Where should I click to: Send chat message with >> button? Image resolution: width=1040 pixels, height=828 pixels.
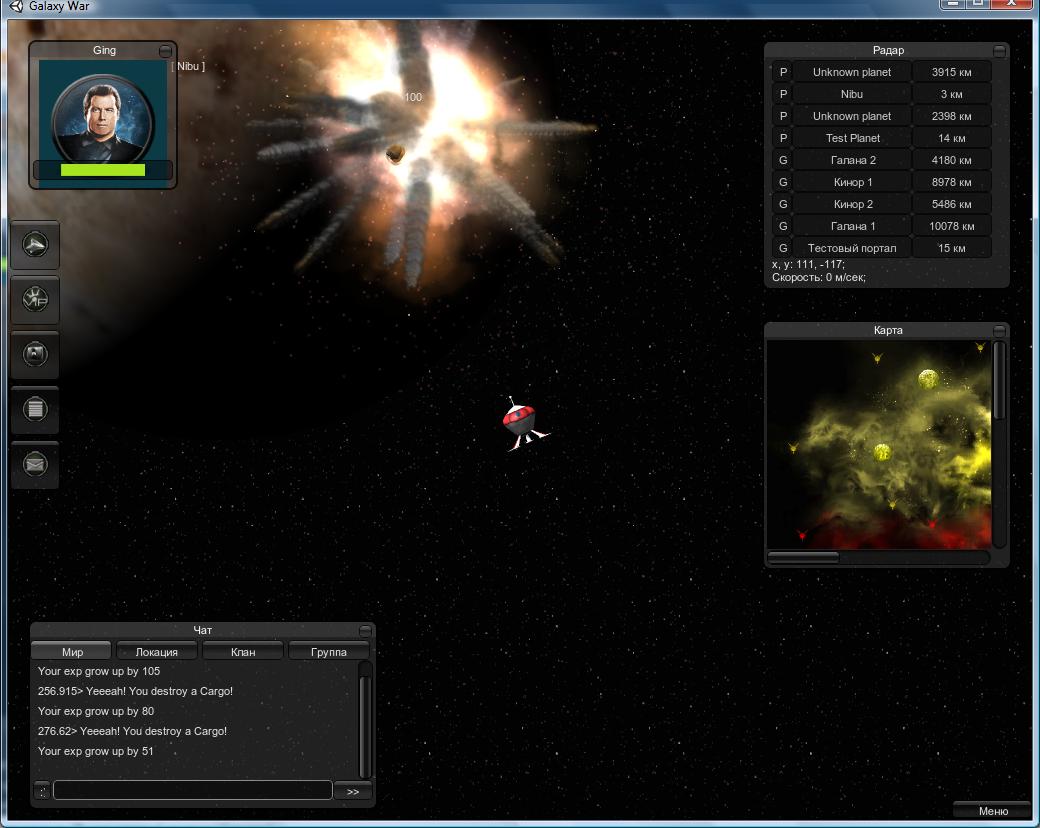point(353,792)
